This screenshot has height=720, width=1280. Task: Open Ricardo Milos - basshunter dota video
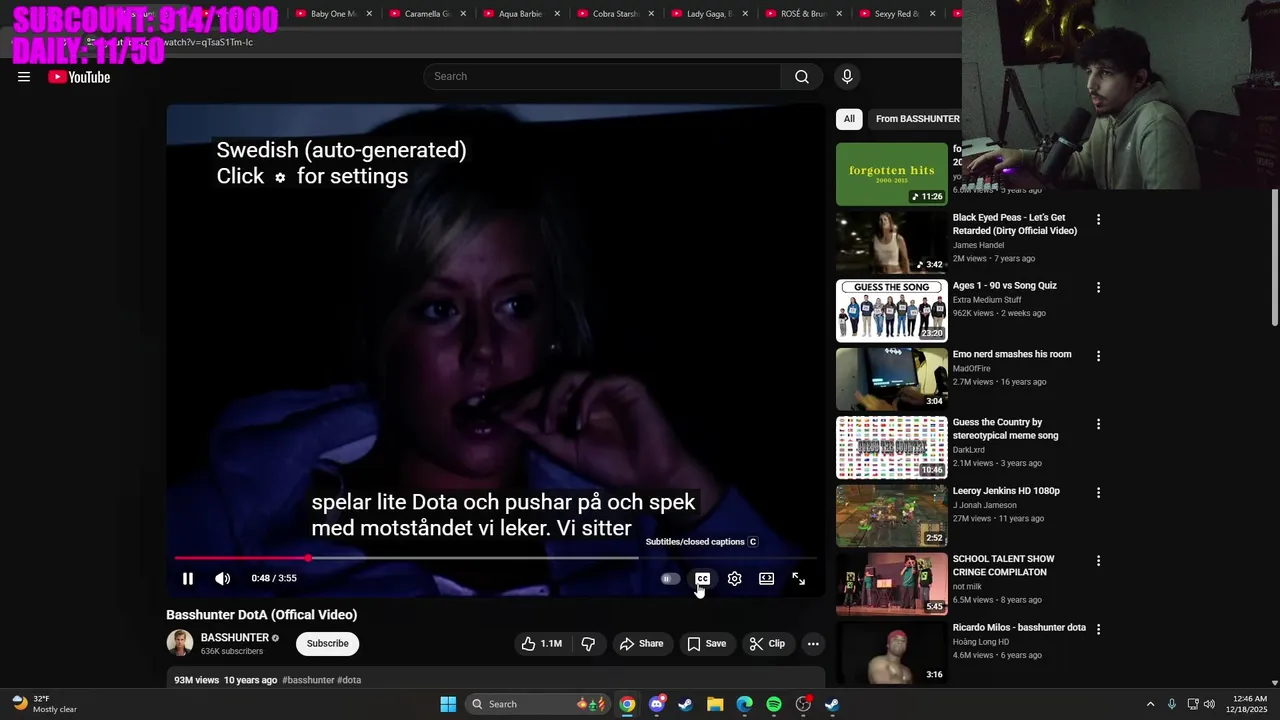(1019, 628)
